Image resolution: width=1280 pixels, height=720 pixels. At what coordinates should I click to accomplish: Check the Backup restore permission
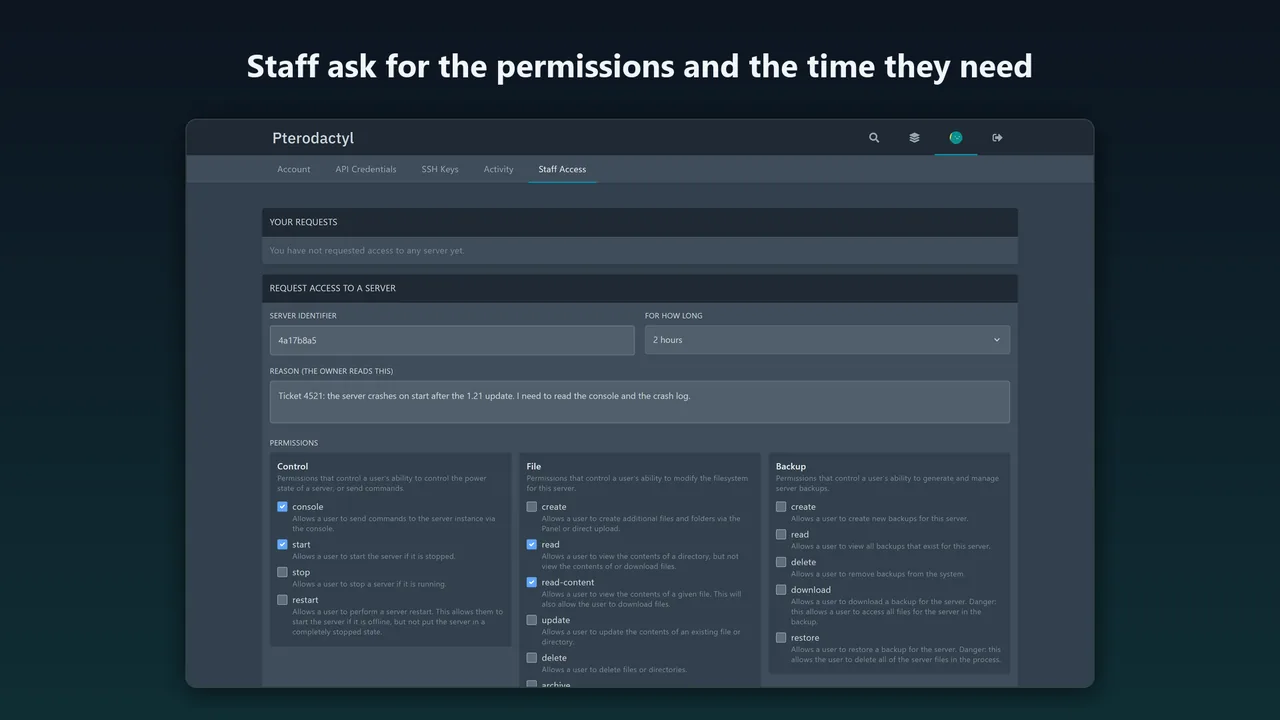tap(781, 638)
